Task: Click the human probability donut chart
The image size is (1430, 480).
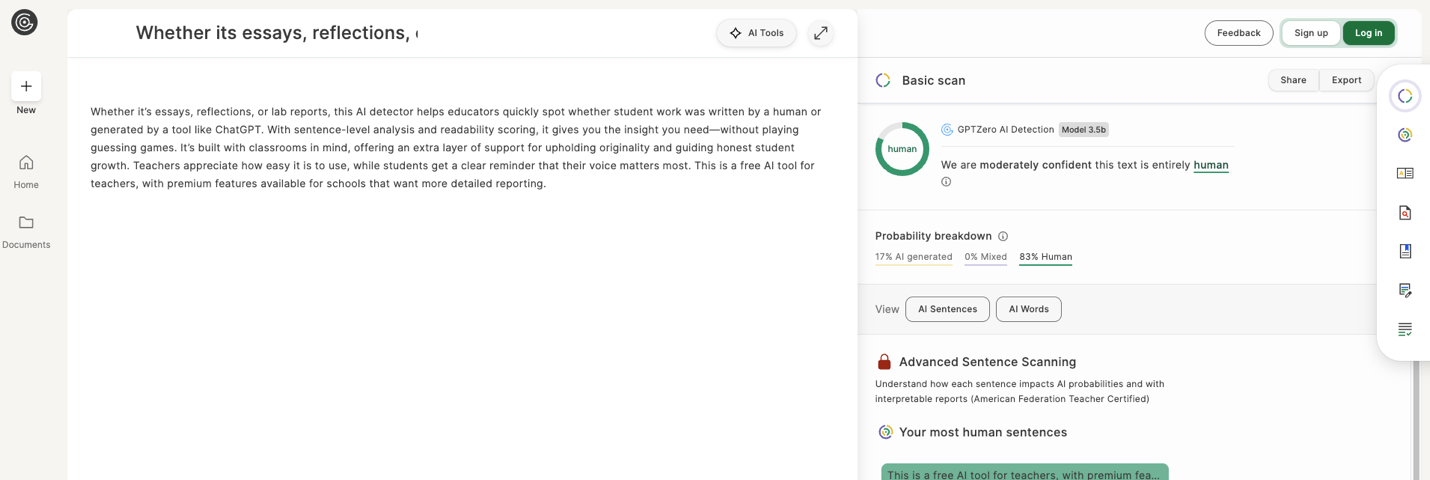Action: tap(902, 149)
